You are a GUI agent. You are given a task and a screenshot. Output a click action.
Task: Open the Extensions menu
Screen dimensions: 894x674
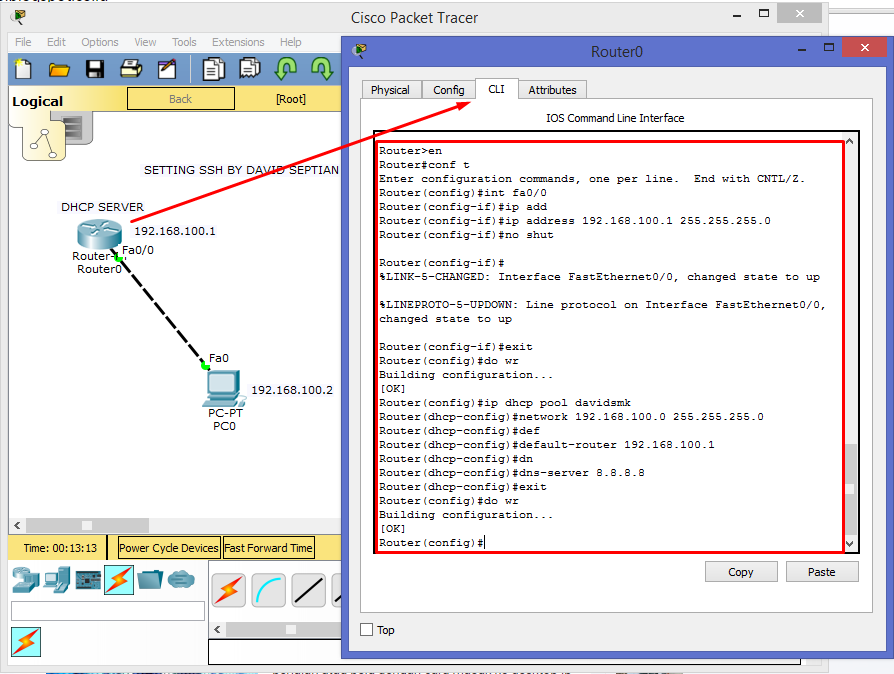pyautogui.click(x=238, y=42)
